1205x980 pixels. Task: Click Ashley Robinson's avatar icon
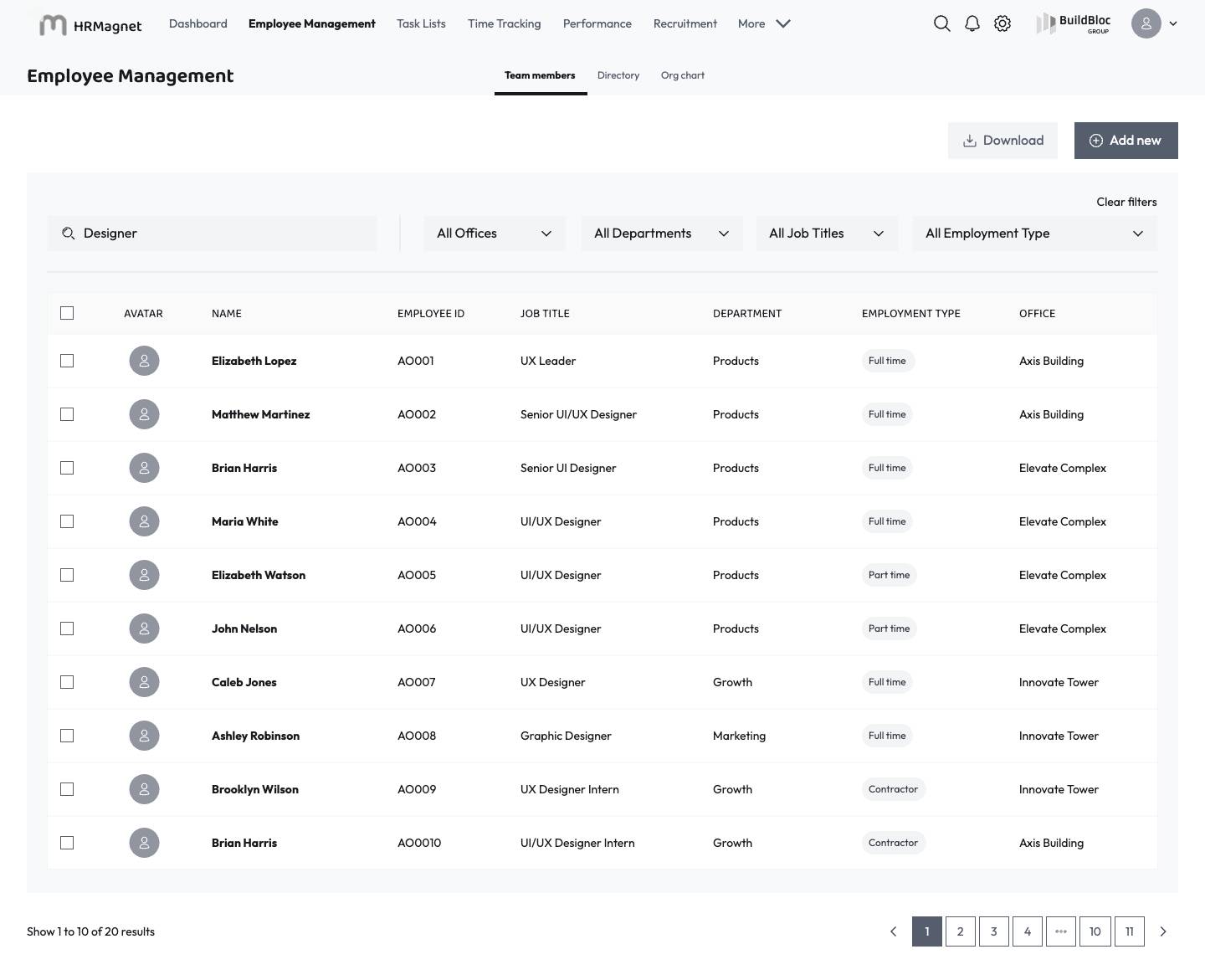(x=144, y=736)
